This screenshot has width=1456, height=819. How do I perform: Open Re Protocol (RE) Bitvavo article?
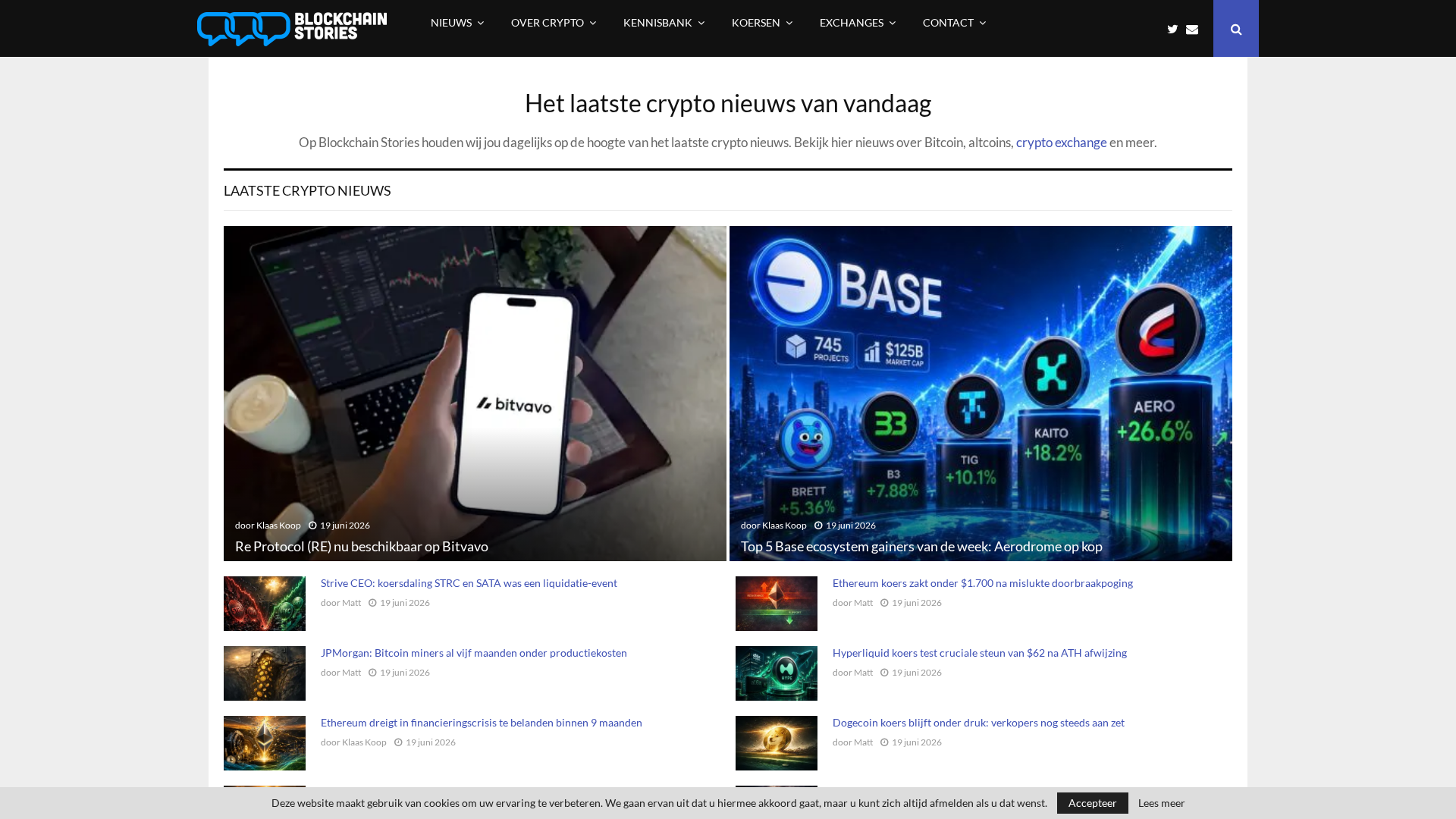[362, 546]
